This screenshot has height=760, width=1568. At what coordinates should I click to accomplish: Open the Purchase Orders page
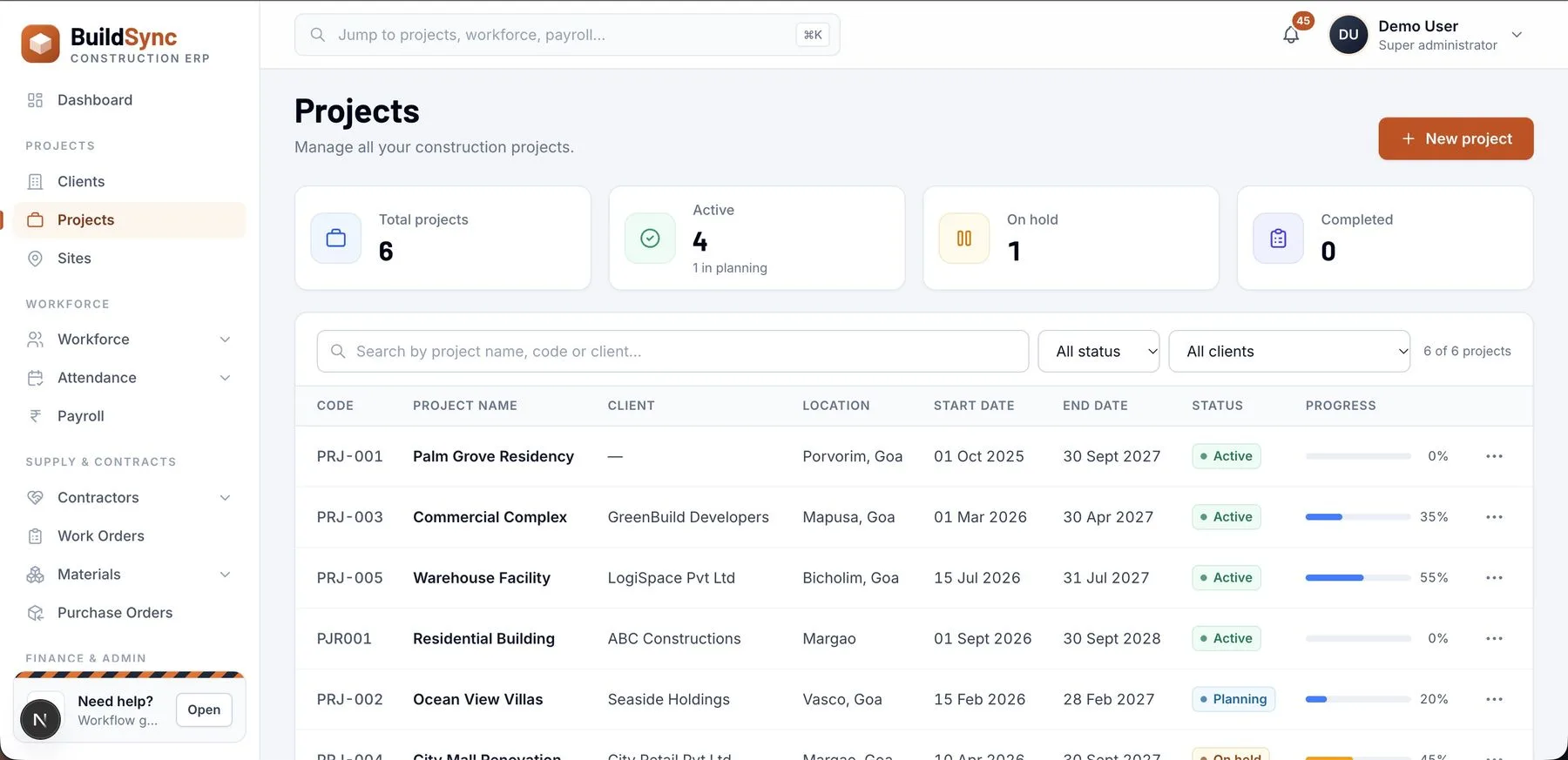(x=130, y=613)
